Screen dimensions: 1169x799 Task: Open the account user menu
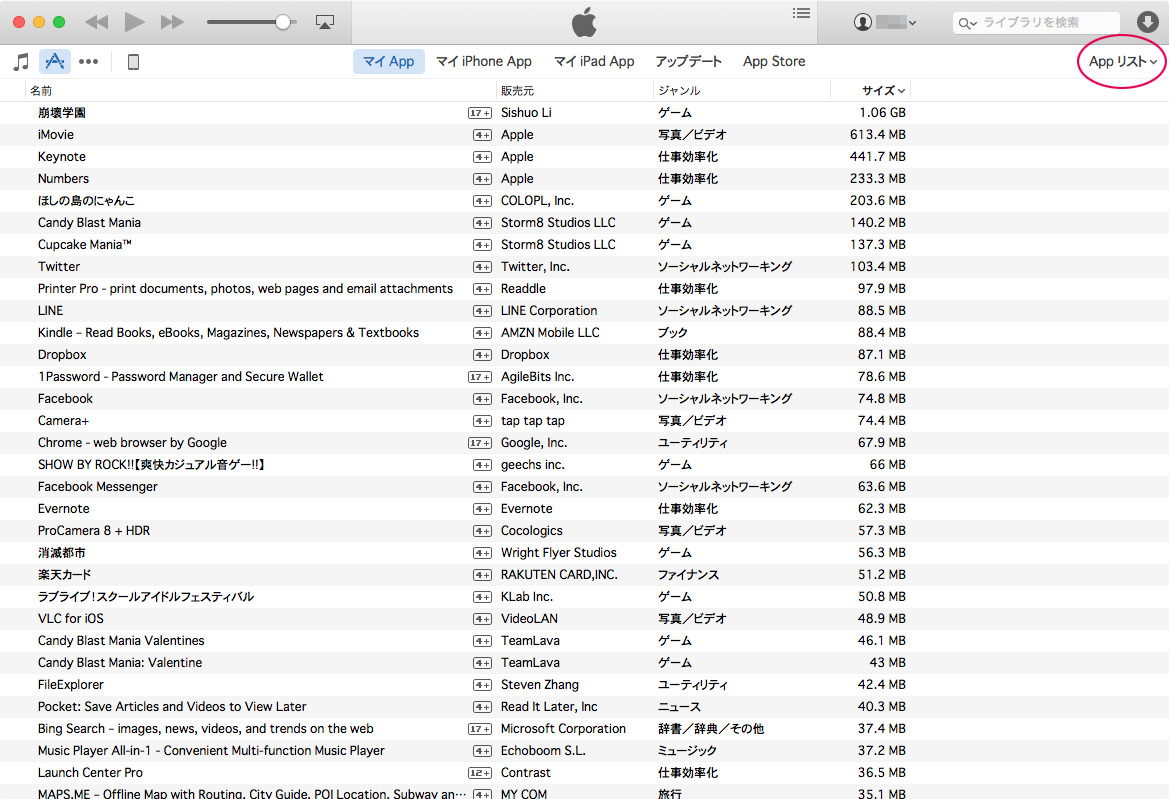(x=884, y=22)
